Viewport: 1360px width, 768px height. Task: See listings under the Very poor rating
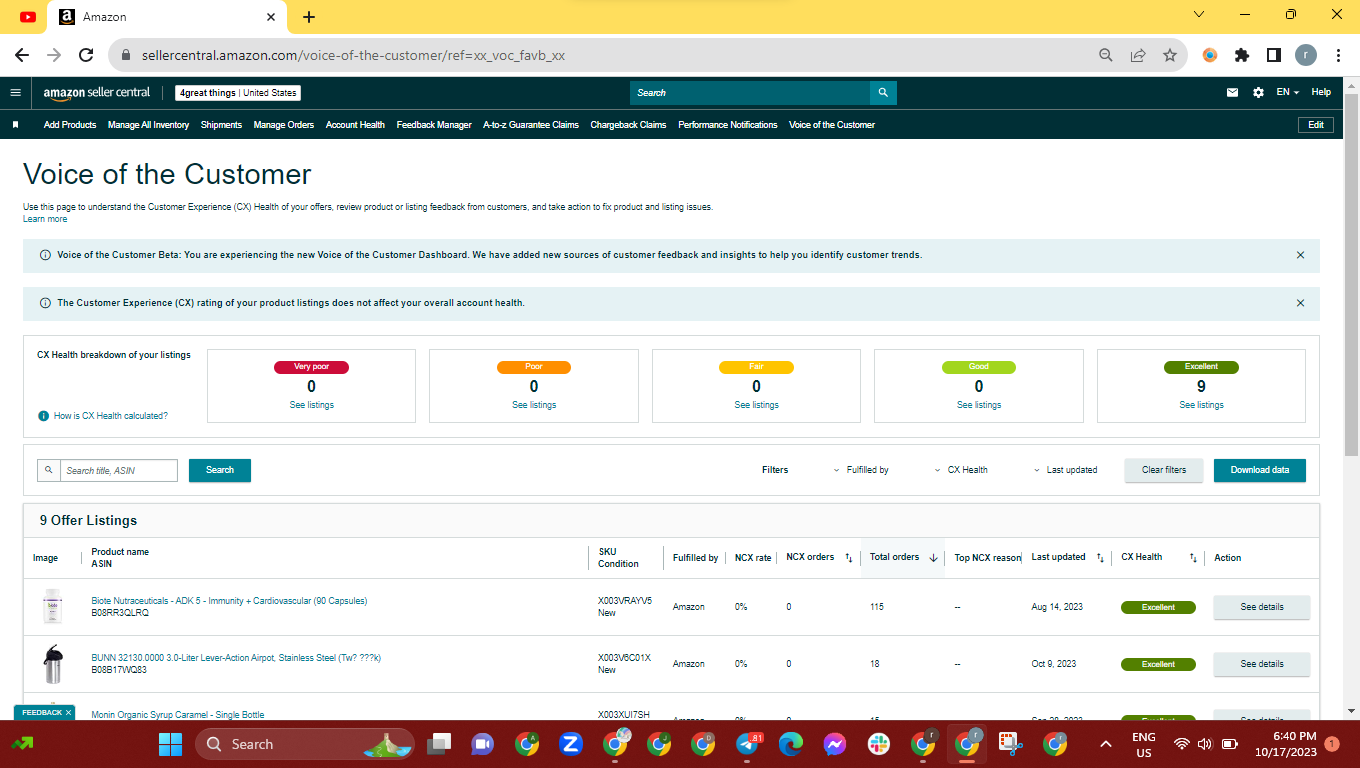pos(312,405)
